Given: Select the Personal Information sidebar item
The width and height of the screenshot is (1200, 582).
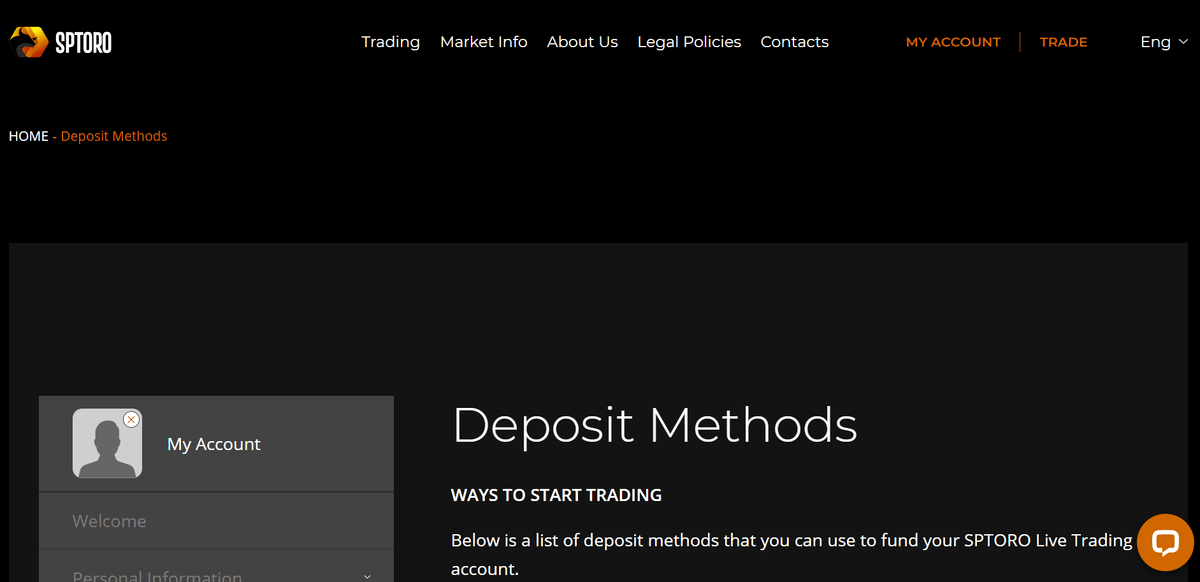Looking at the screenshot, I should pyautogui.click(x=157, y=575).
